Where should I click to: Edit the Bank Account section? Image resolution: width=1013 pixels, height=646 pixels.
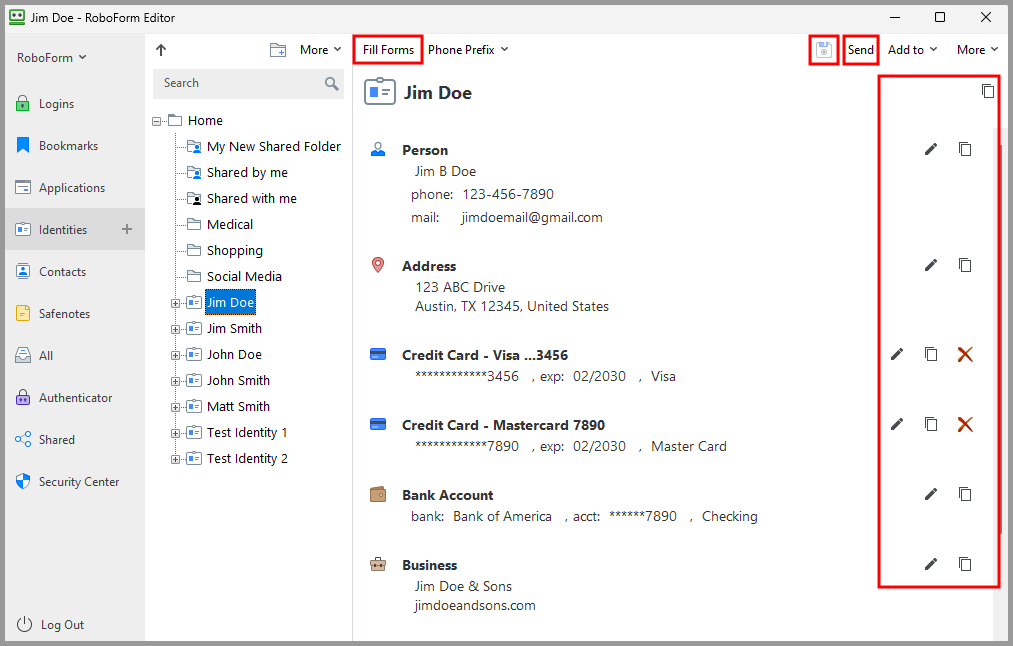click(x=930, y=494)
